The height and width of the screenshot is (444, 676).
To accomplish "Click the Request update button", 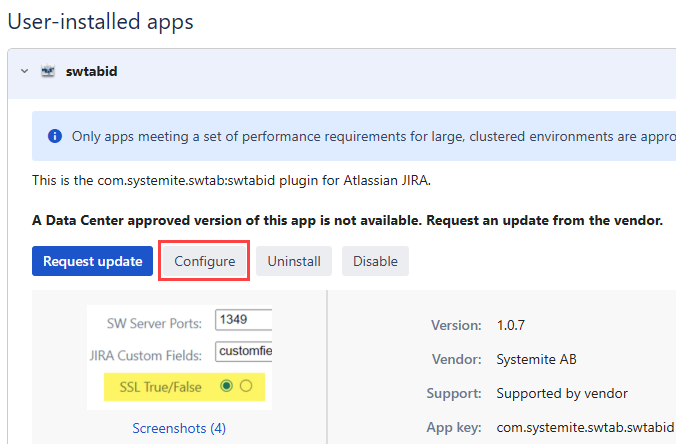I will click(92, 261).
